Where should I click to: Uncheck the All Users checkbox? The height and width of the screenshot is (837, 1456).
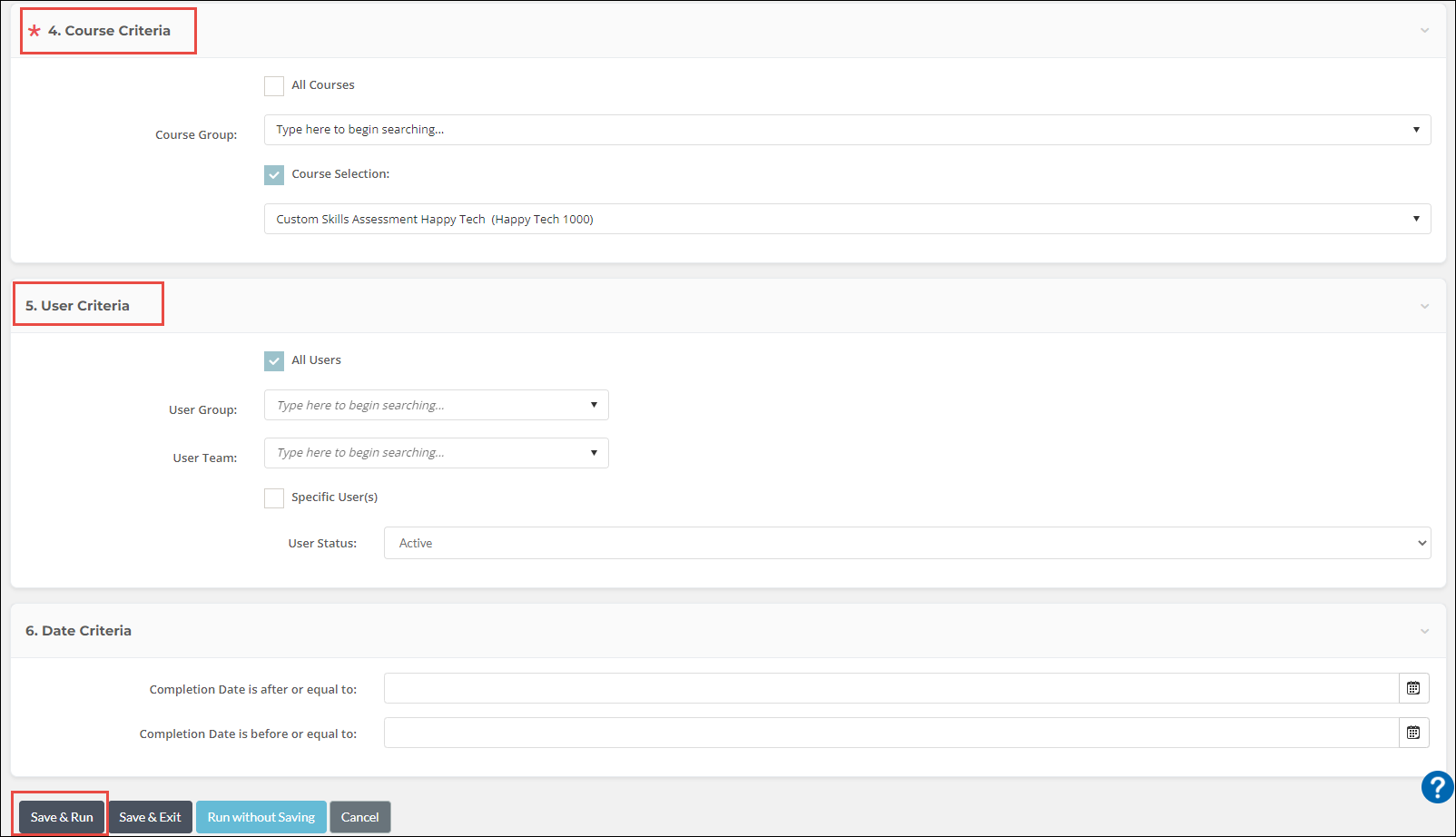274,361
